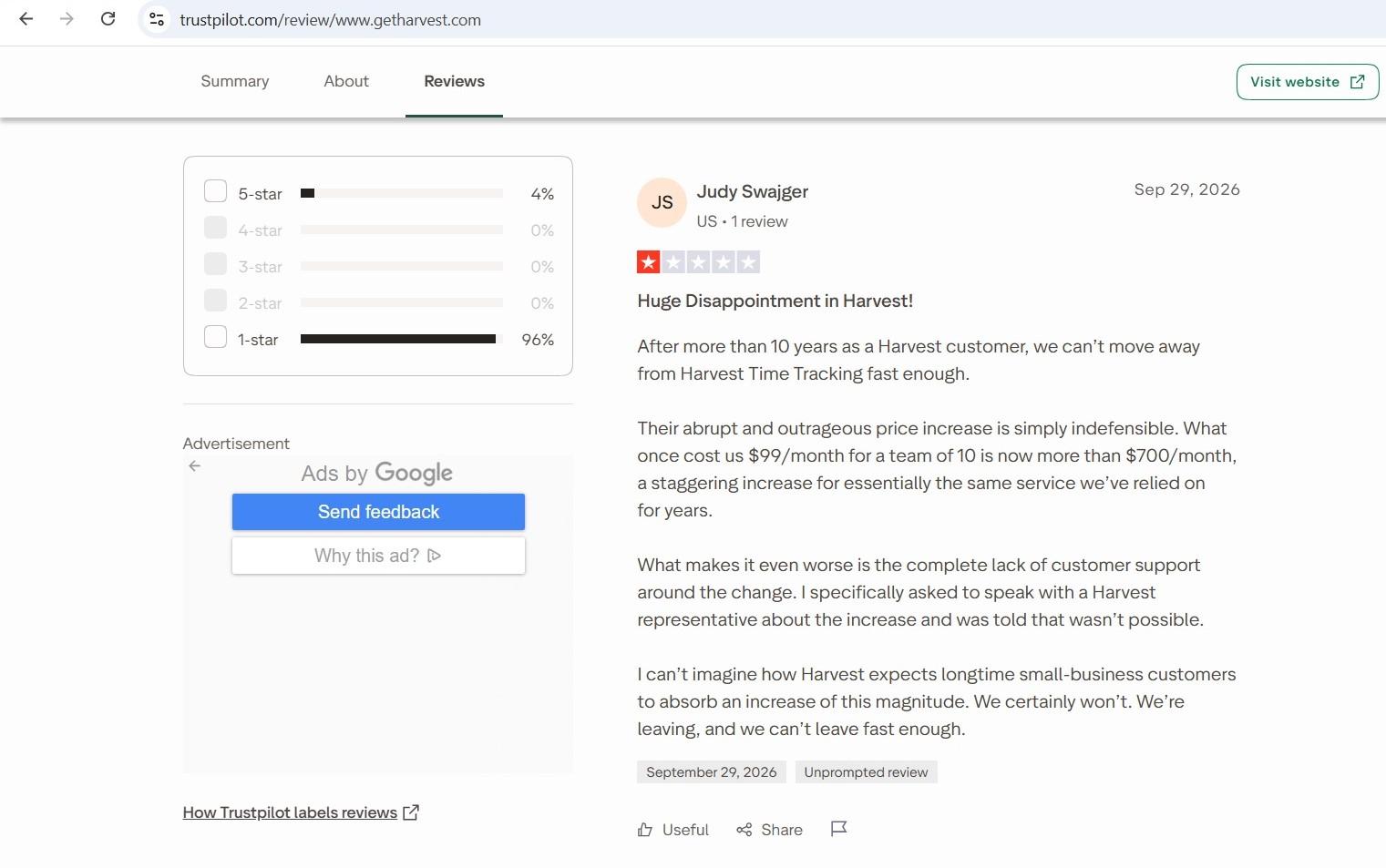Go back with the browser back arrow
Image resolution: width=1386 pixels, height=868 pixels.
tap(26, 19)
